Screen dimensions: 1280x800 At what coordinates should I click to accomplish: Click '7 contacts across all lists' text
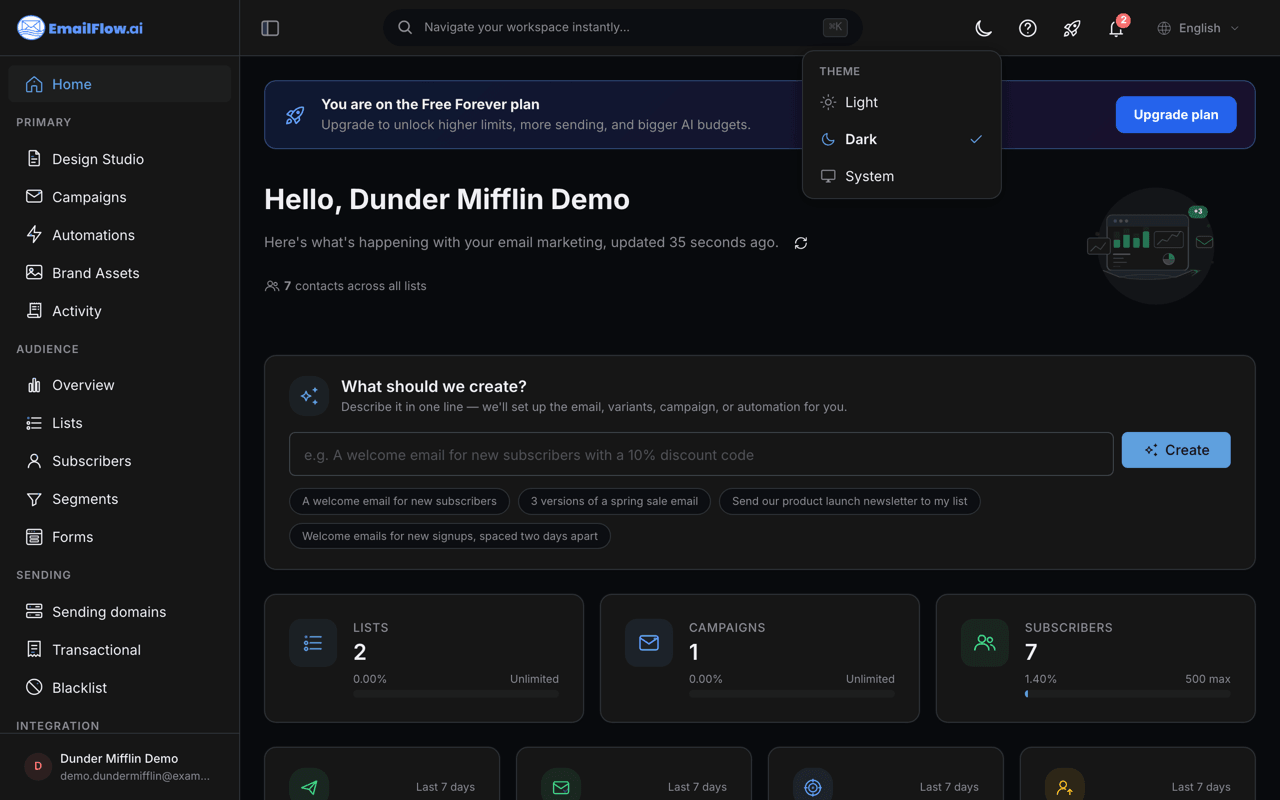click(355, 286)
